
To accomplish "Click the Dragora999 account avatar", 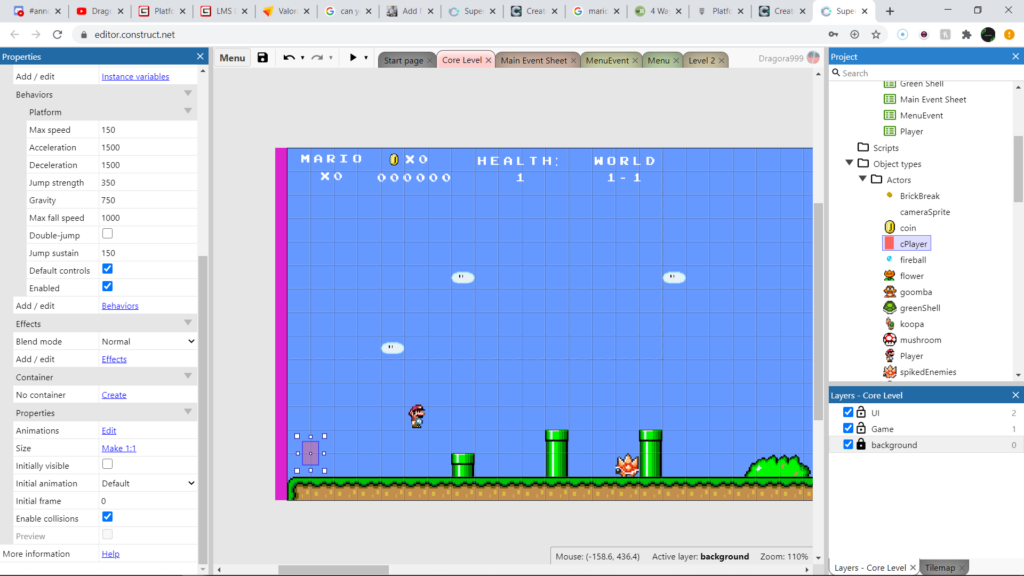I will pyautogui.click(x=813, y=57).
